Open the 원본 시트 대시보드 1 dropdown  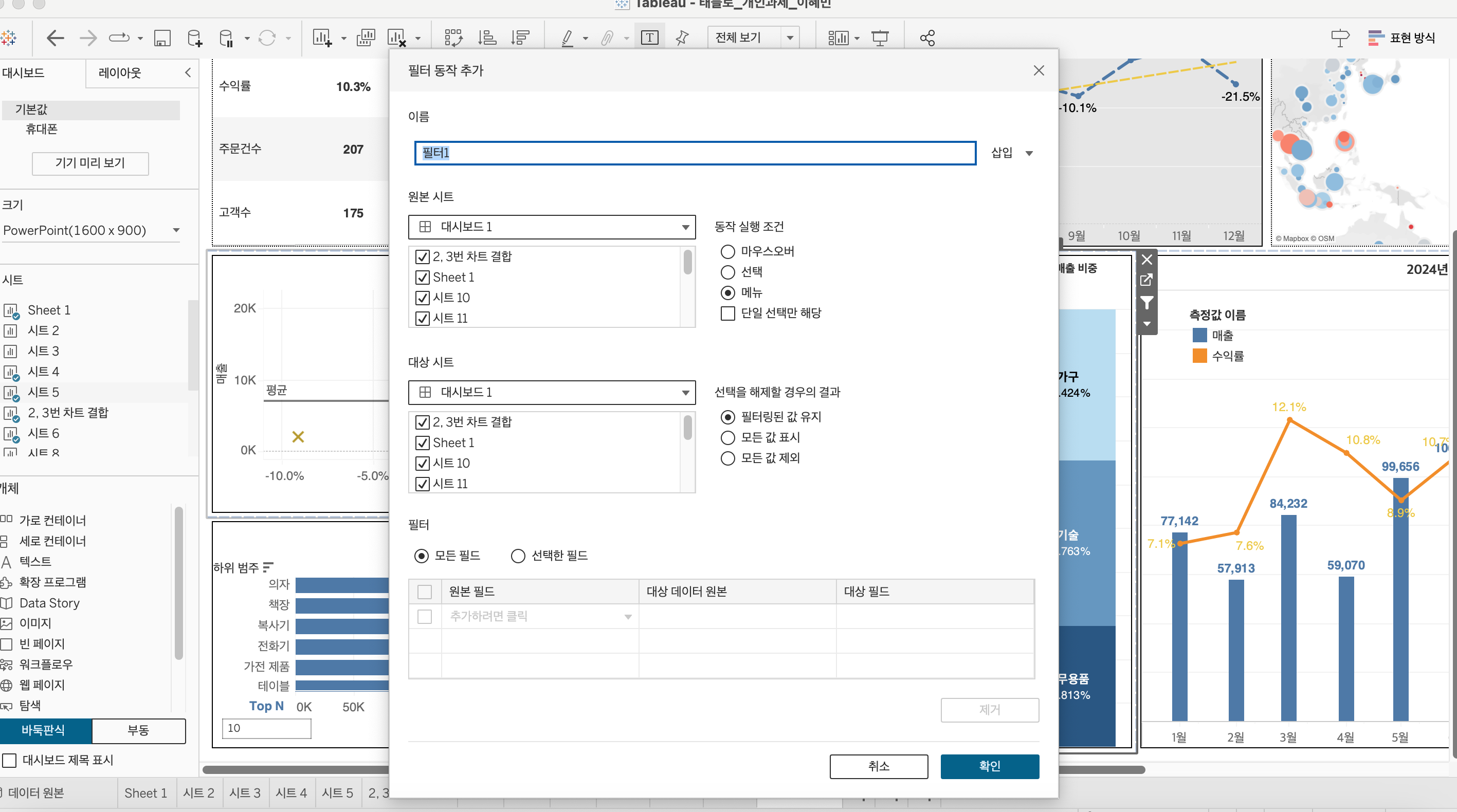pyautogui.click(x=552, y=227)
